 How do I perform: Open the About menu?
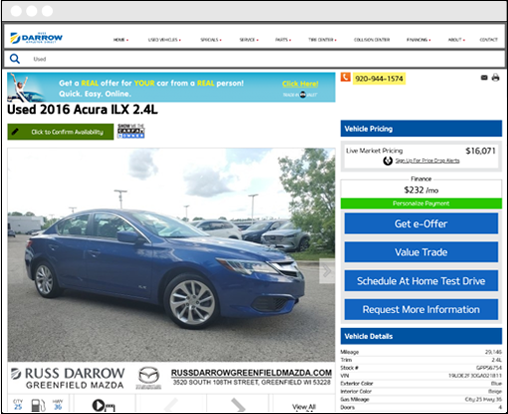pos(456,40)
